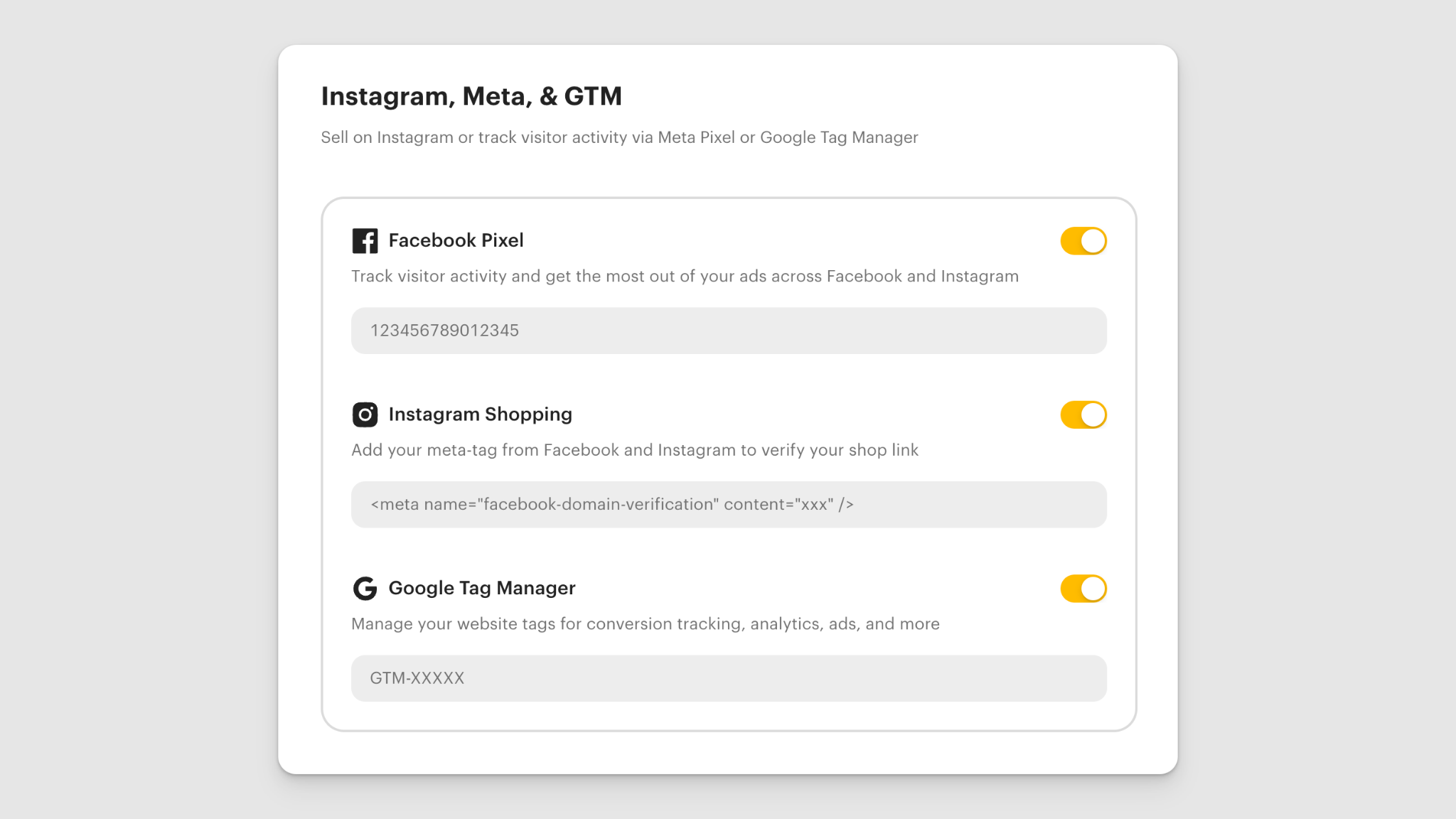Image resolution: width=1456 pixels, height=819 pixels.
Task: Click the Google Tag Manager heading label
Action: (481, 588)
